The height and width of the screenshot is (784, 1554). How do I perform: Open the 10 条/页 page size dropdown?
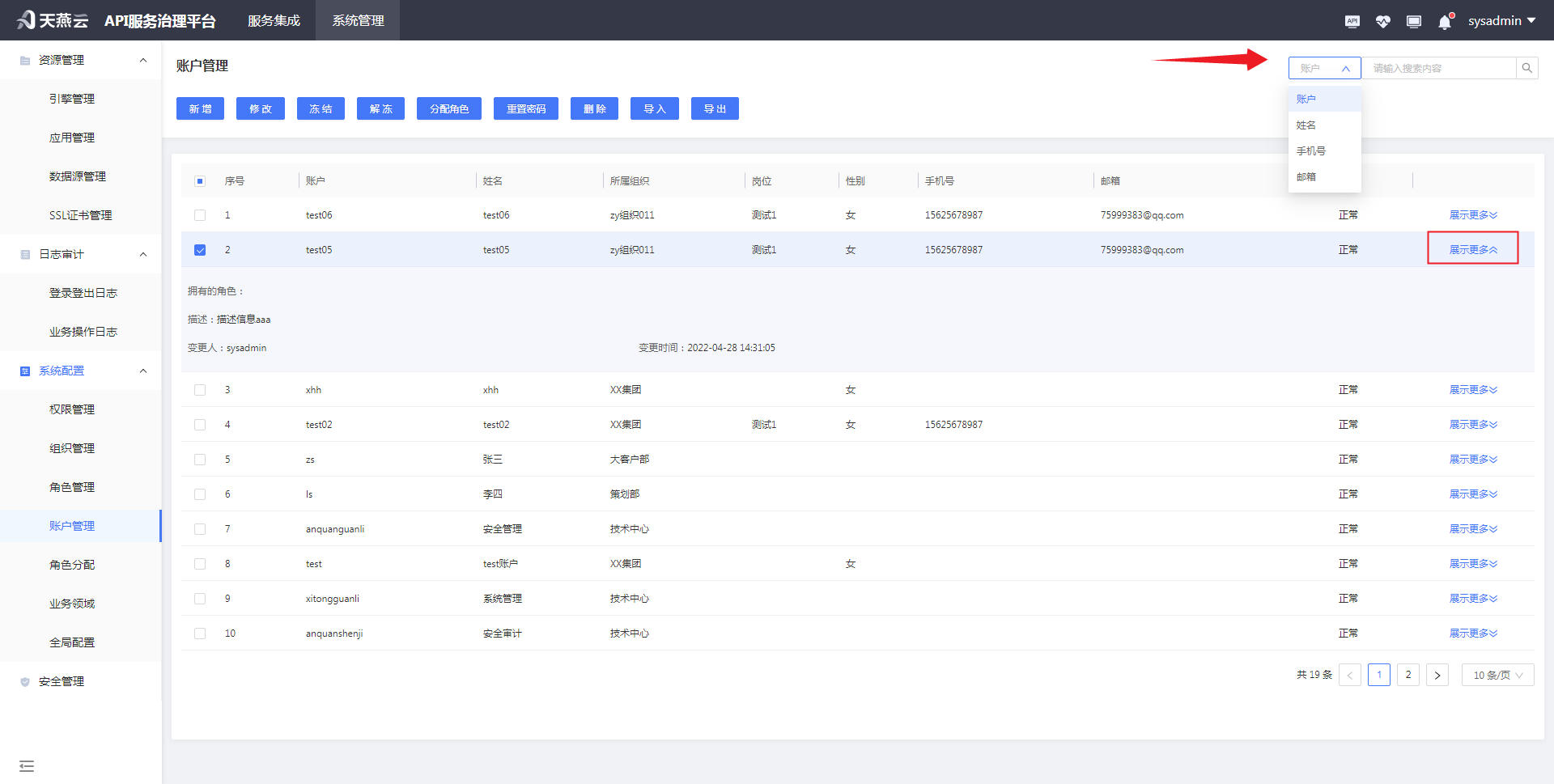(x=1497, y=675)
